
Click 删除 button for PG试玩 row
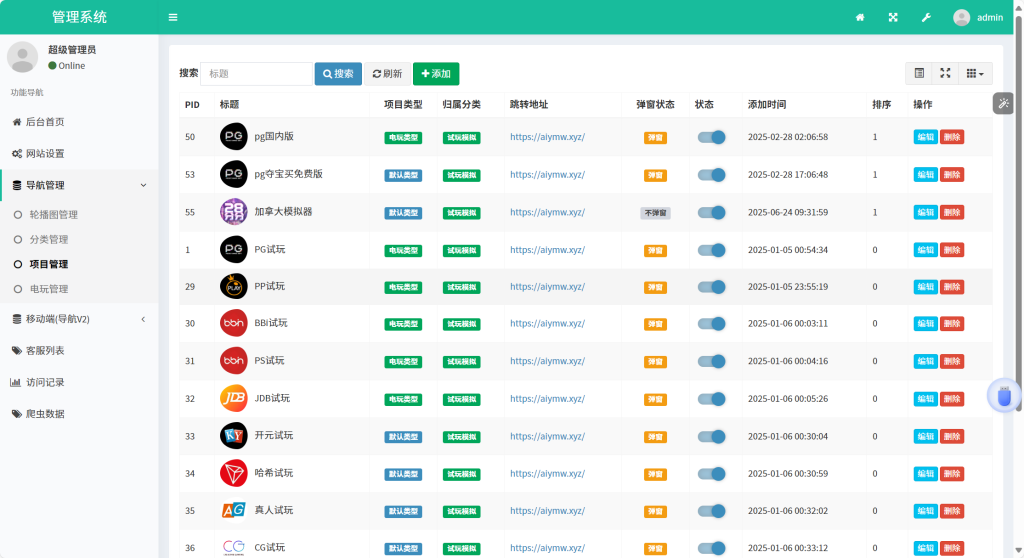point(952,250)
